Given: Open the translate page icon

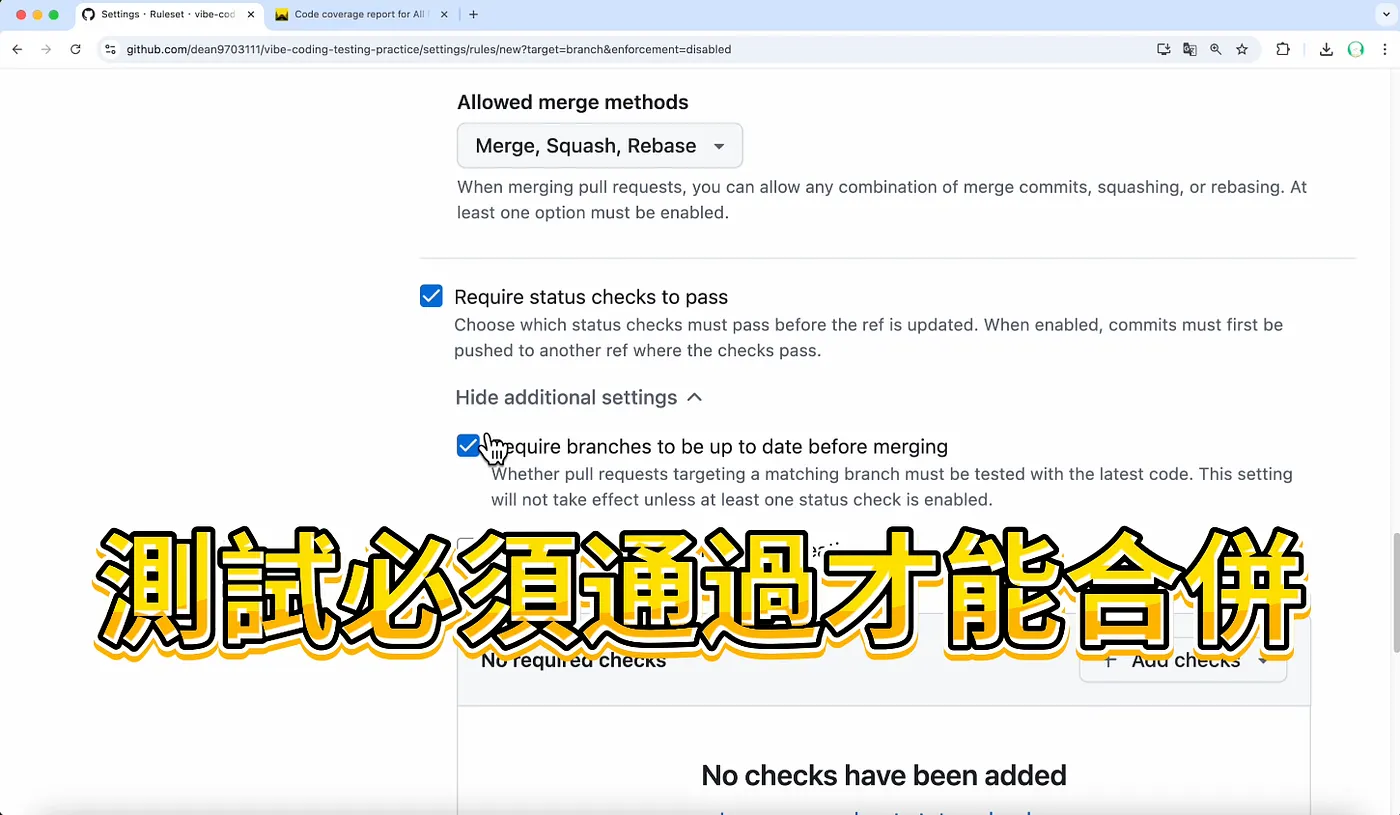Looking at the screenshot, I should coord(1190,49).
